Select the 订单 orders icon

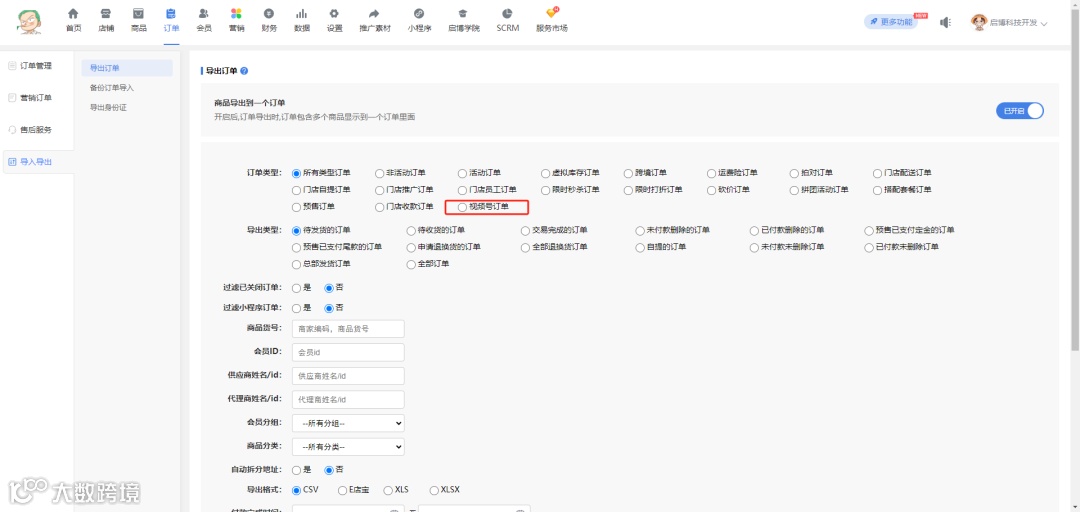point(172,14)
